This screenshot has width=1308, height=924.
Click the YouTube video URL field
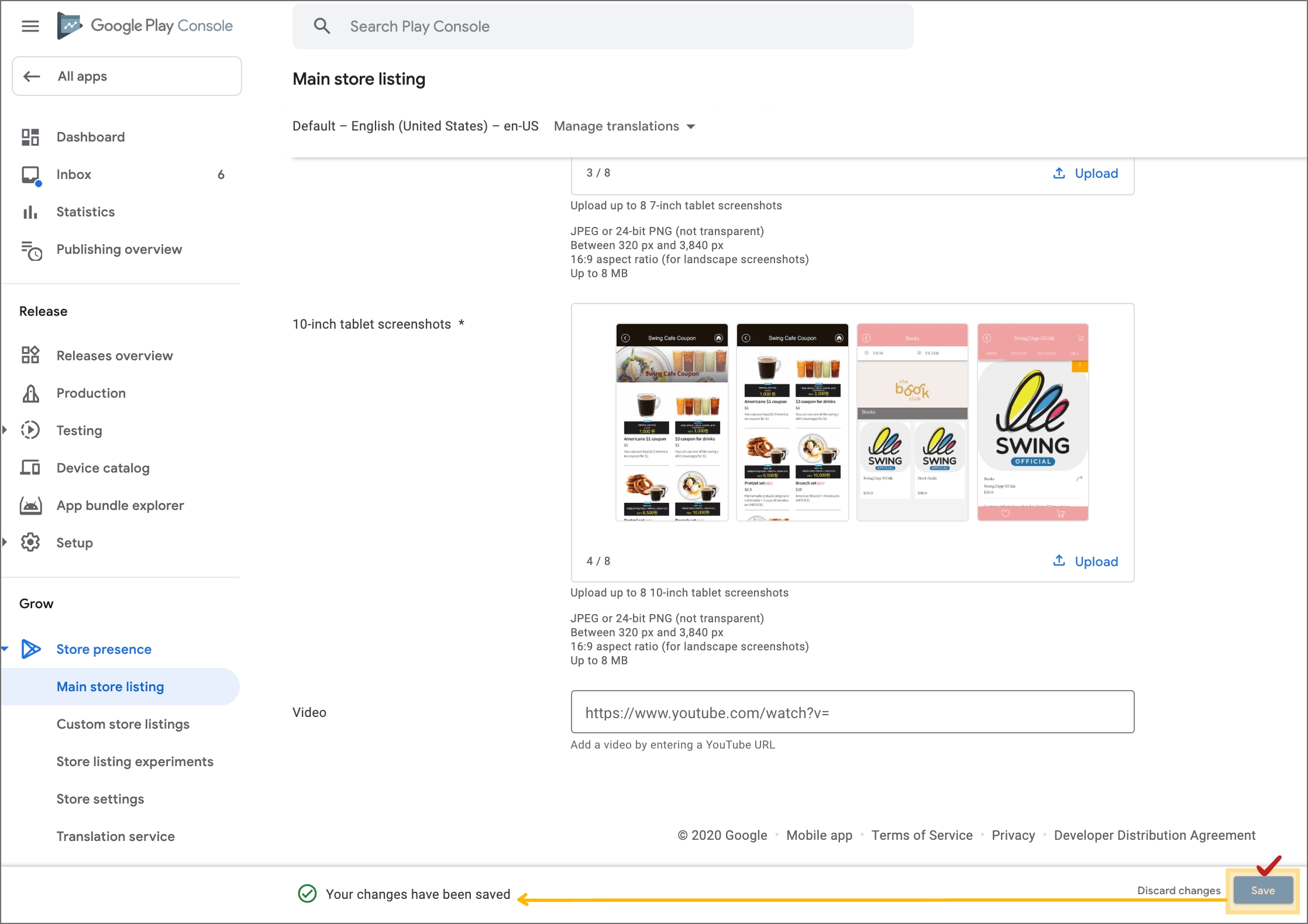852,712
